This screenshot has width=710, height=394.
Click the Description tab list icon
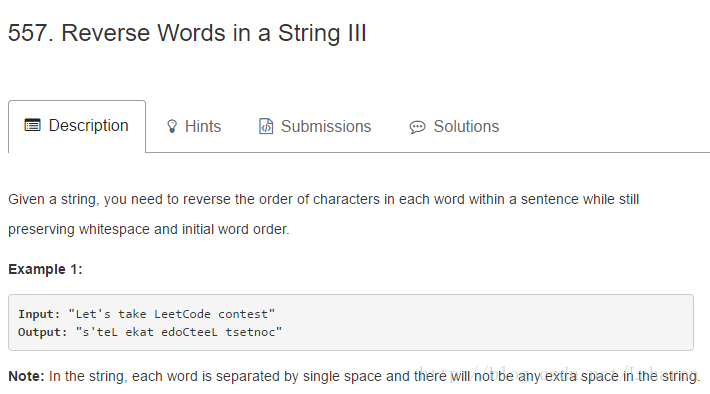(33, 125)
